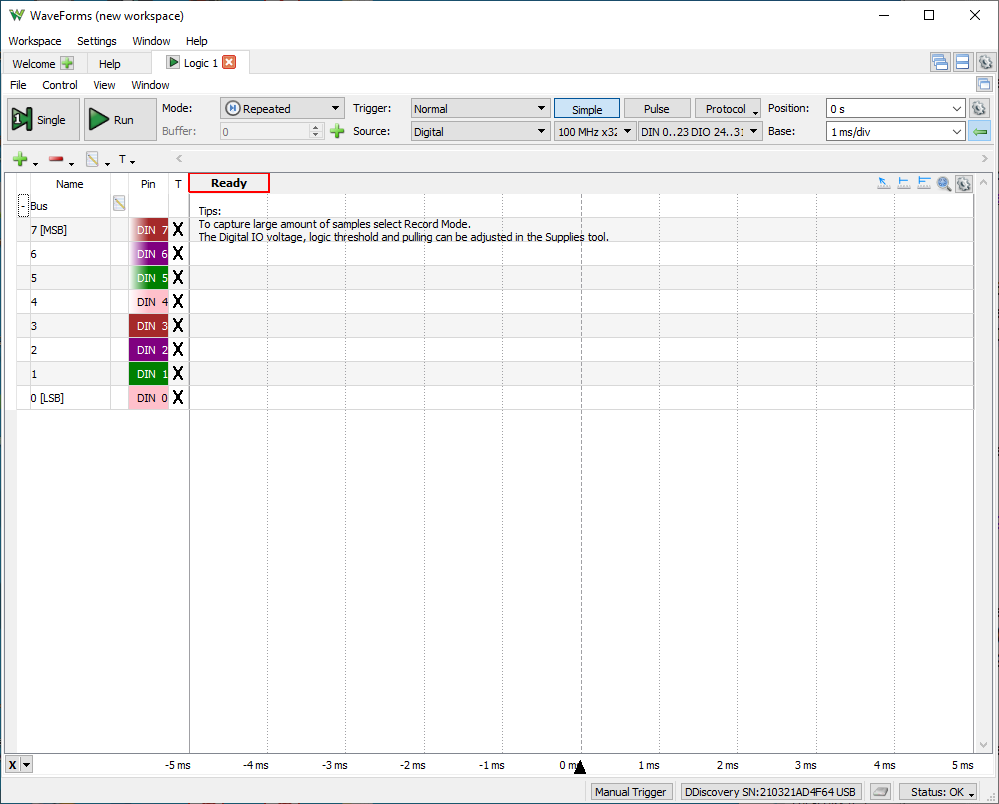Toggle the trigger X for DIN 7
Image resolution: width=999 pixels, height=804 pixels.
178,229
